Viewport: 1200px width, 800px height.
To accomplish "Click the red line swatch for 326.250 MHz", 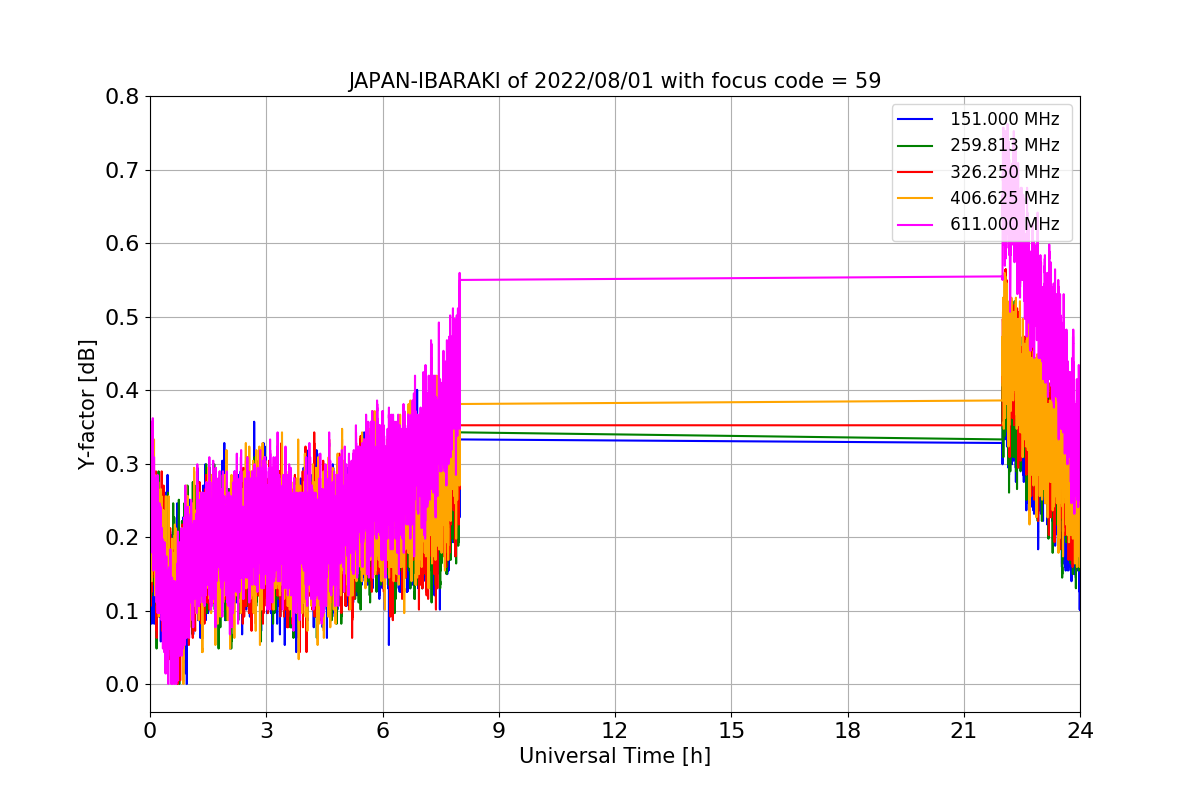I will tap(916, 172).
